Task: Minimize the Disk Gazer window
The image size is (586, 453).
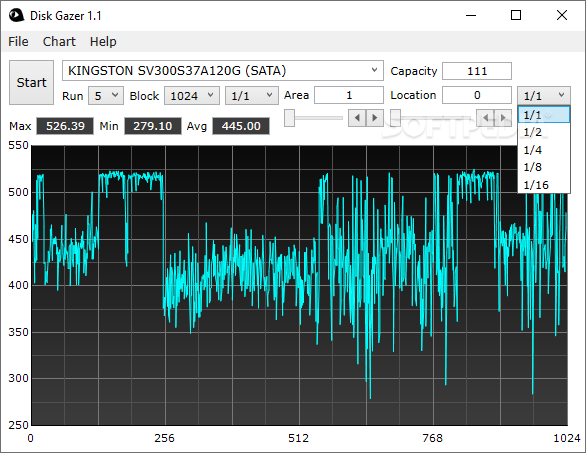Action: tap(471, 15)
